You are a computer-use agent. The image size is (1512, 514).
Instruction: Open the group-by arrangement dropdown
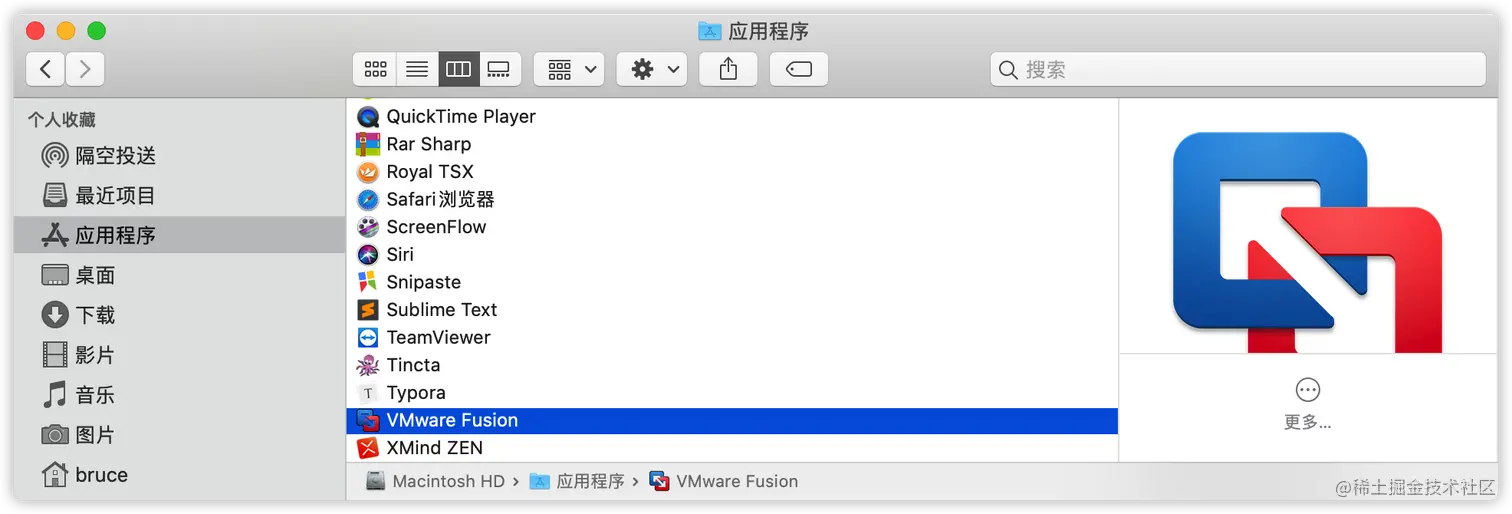click(x=569, y=69)
